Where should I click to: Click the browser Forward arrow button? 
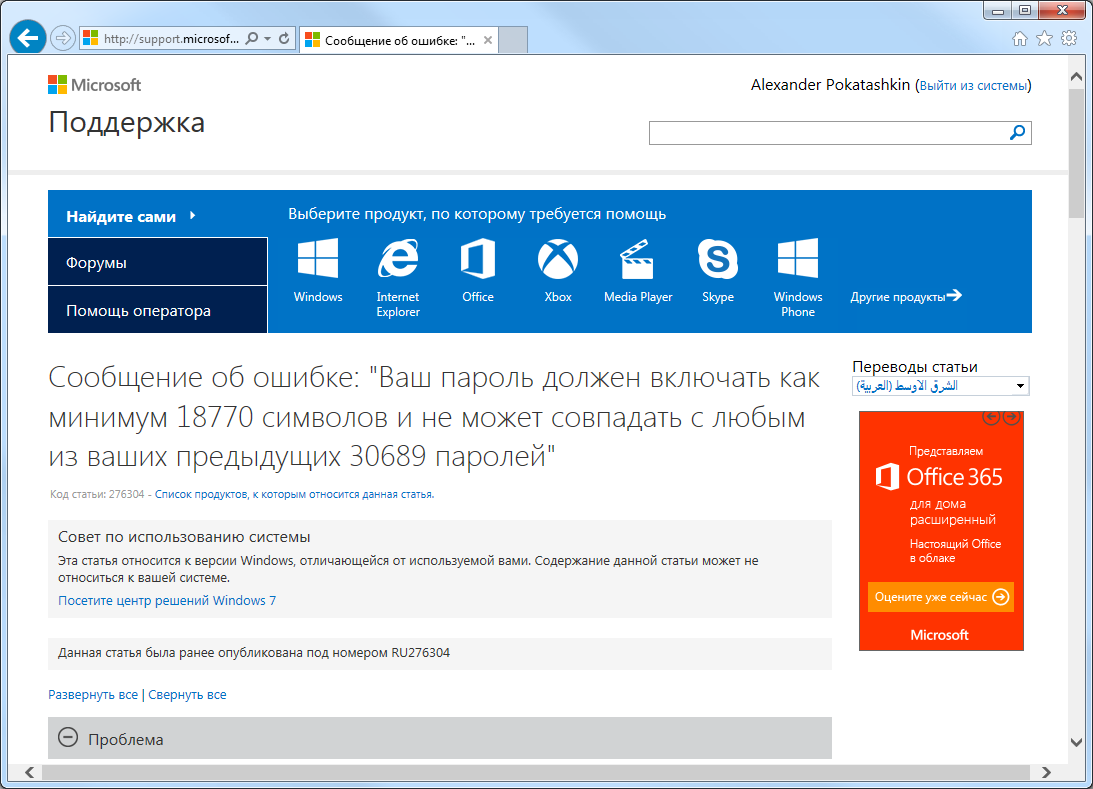click(x=63, y=38)
